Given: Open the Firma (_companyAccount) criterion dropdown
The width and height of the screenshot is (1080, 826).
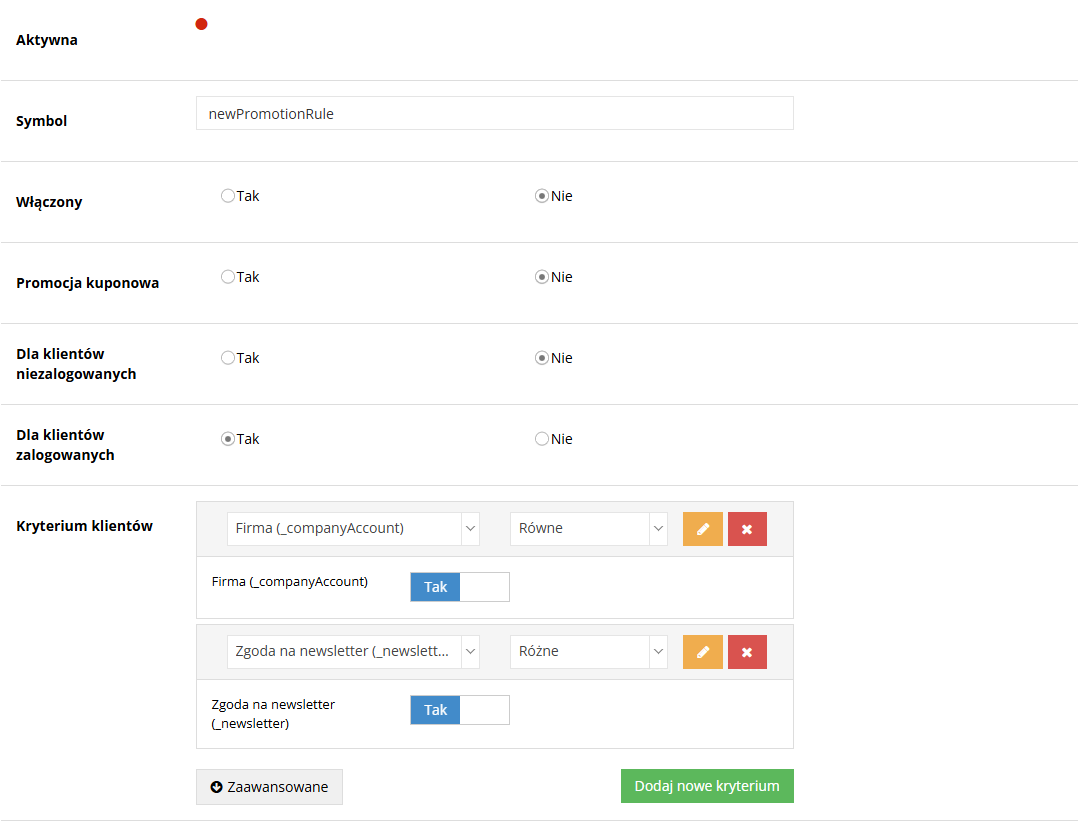Looking at the screenshot, I should 353,529.
